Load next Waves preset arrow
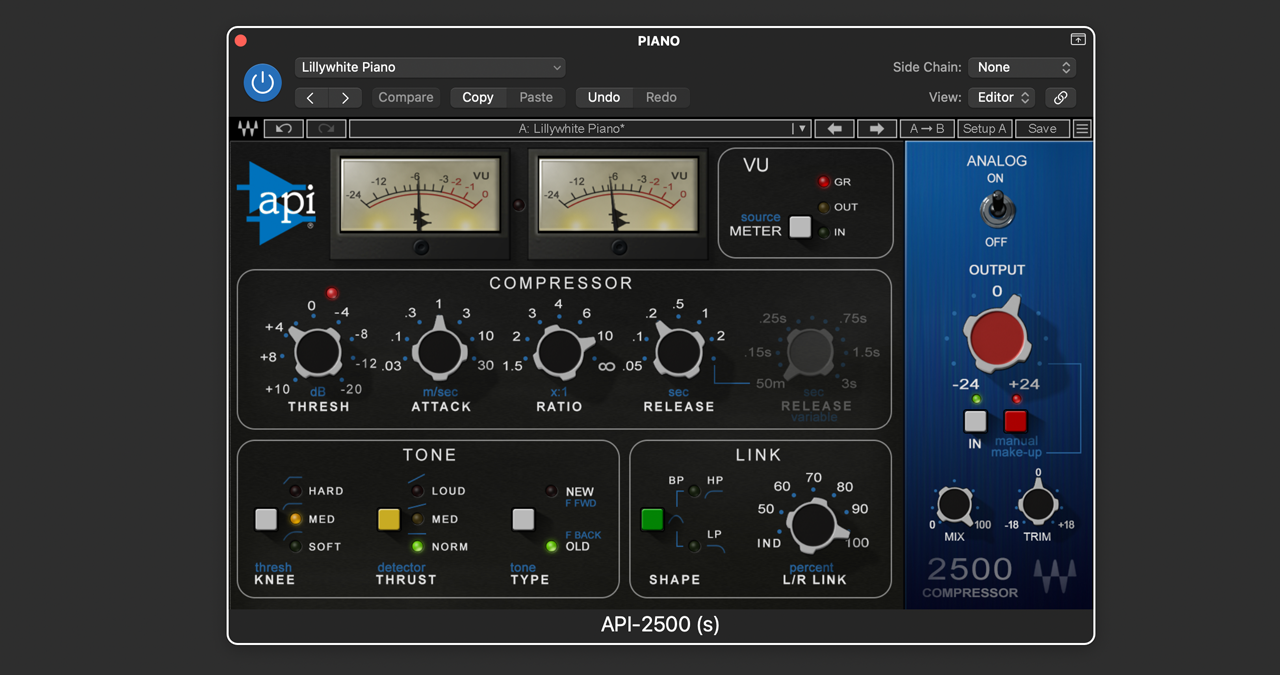The image size is (1280, 675). pyautogui.click(x=877, y=128)
